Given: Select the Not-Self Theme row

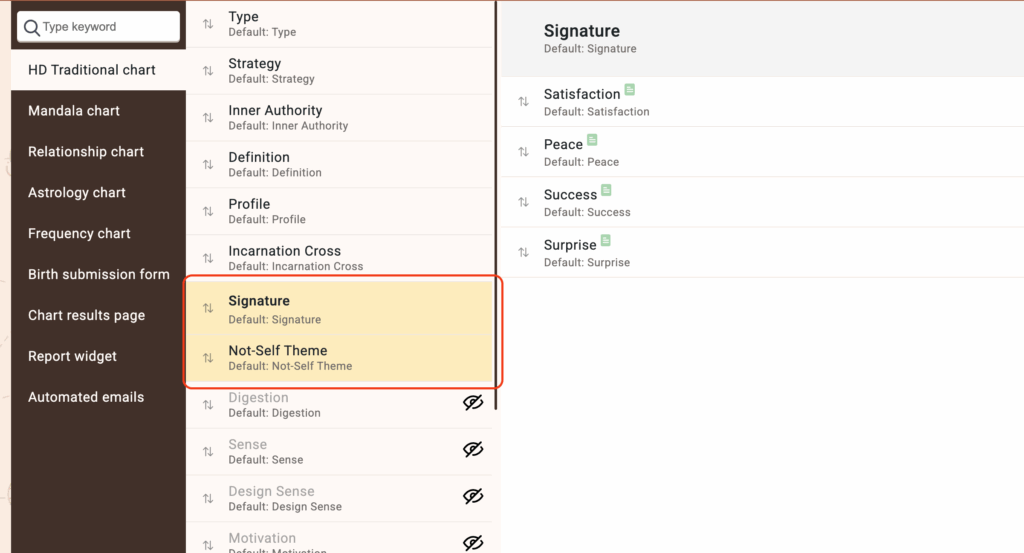Looking at the screenshot, I should tap(278, 357).
